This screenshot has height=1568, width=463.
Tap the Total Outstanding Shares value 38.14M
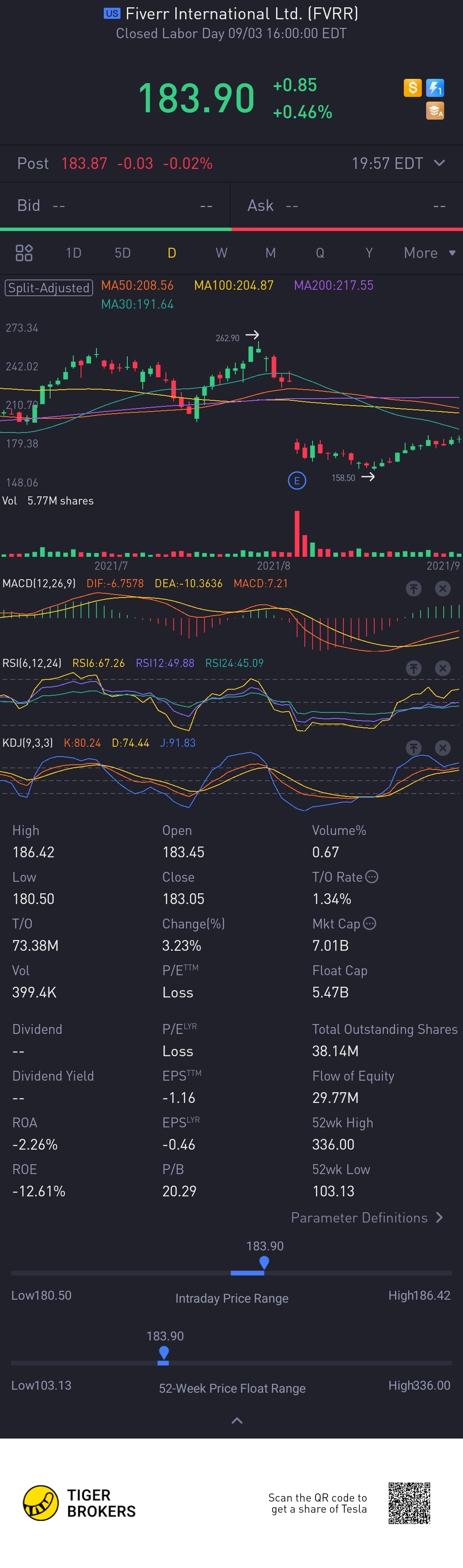335,1051
